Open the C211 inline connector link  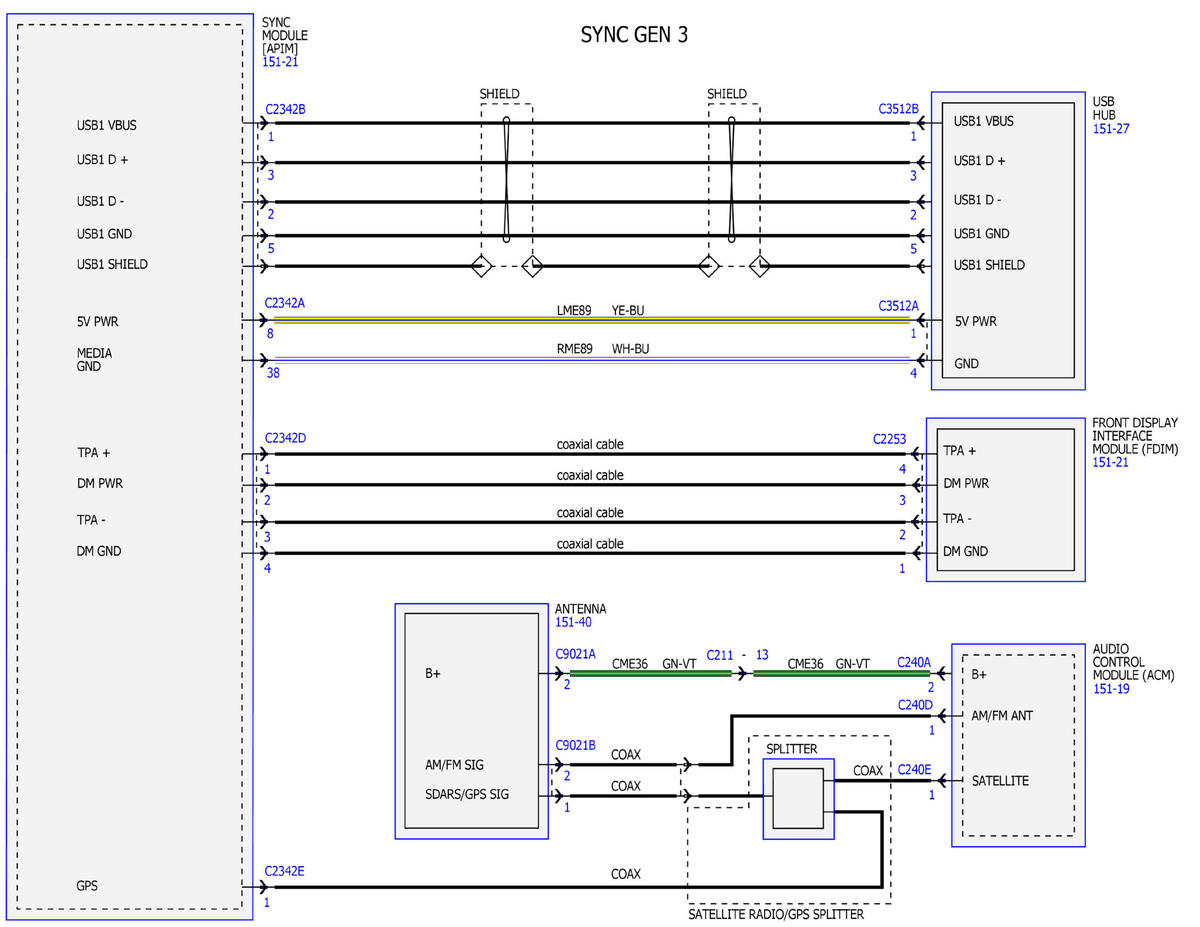coord(720,654)
